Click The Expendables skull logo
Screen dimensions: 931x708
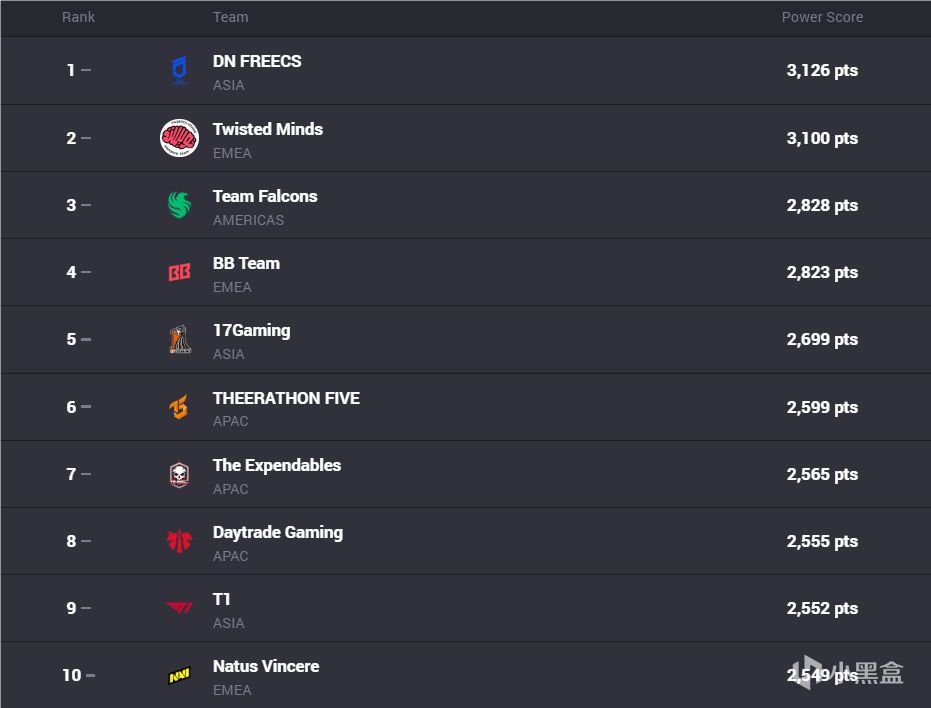(179, 474)
